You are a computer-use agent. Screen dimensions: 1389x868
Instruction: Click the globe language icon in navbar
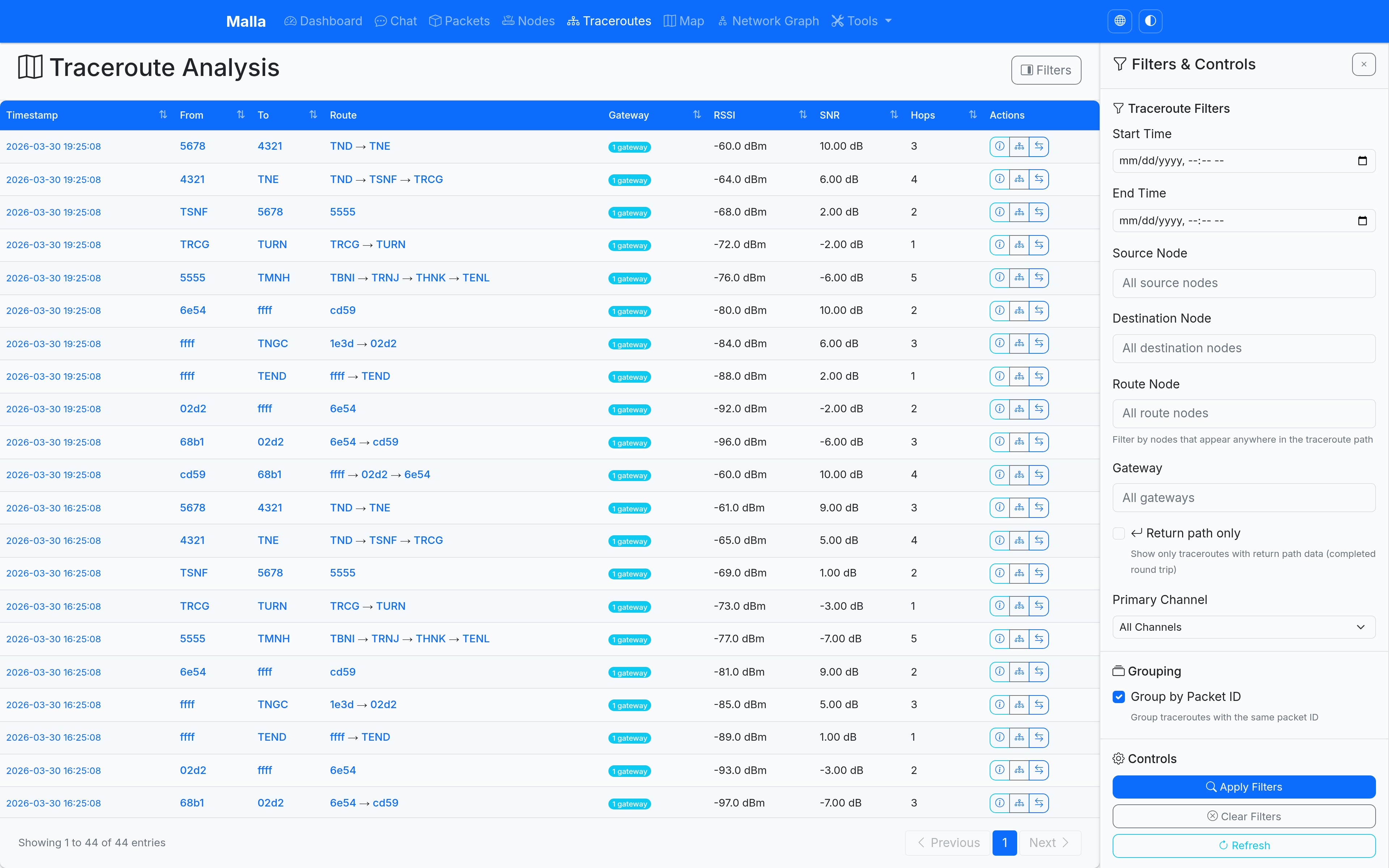pyautogui.click(x=1119, y=21)
